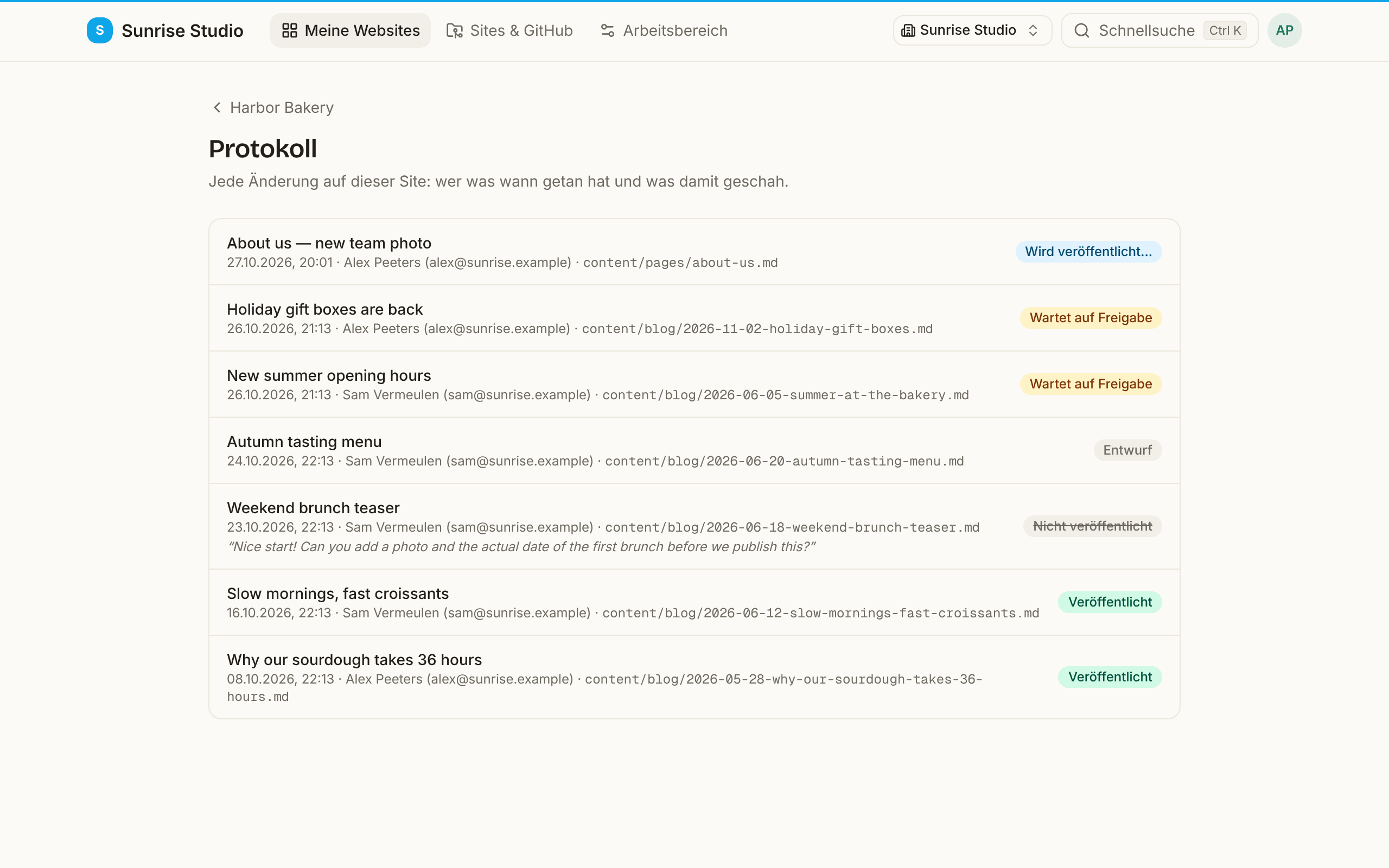Image resolution: width=1389 pixels, height=868 pixels.
Task: Expand the Sunrise Studio workspace dropdown
Action: coord(972,30)
